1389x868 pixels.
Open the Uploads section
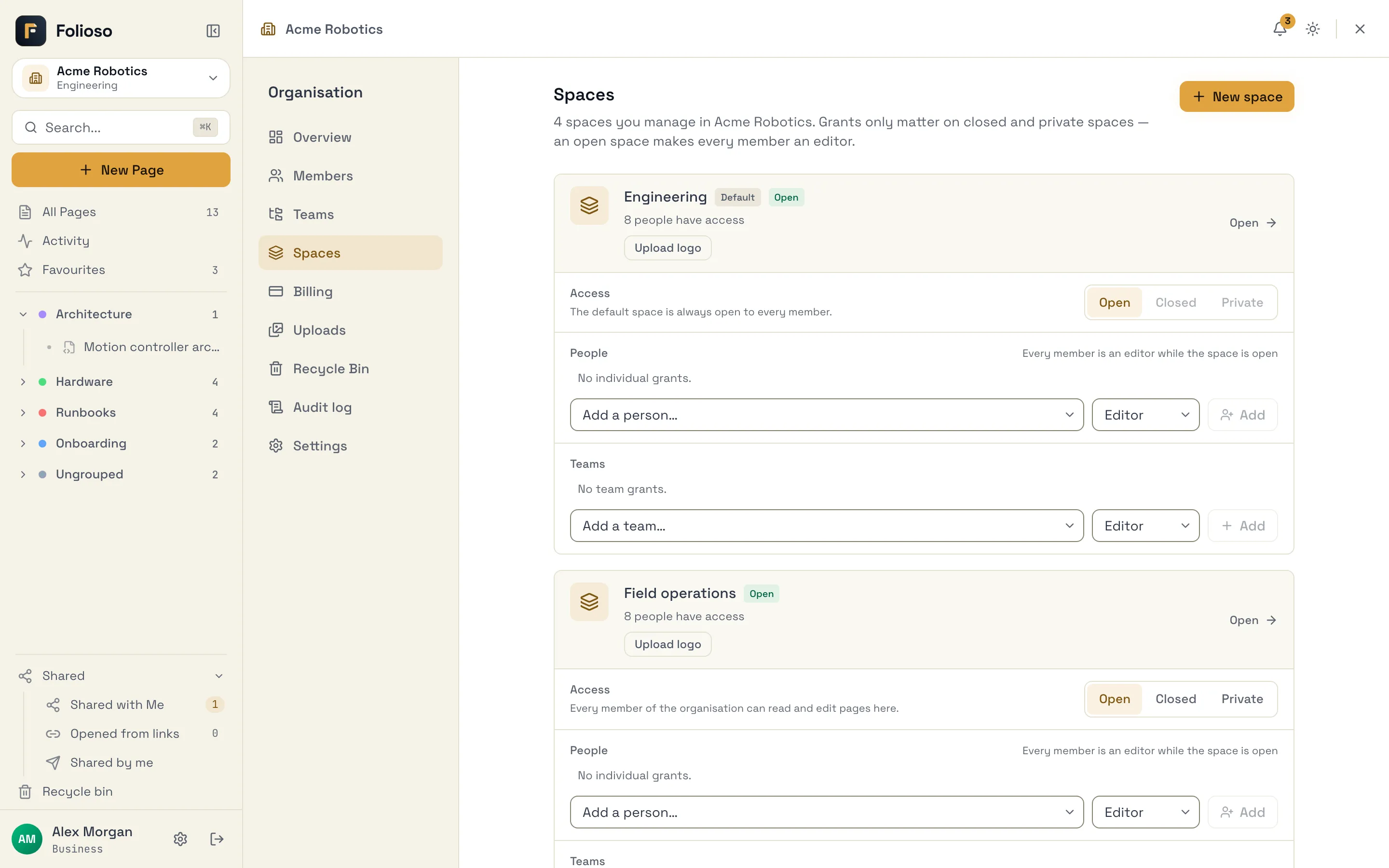[x=350, y=330]
